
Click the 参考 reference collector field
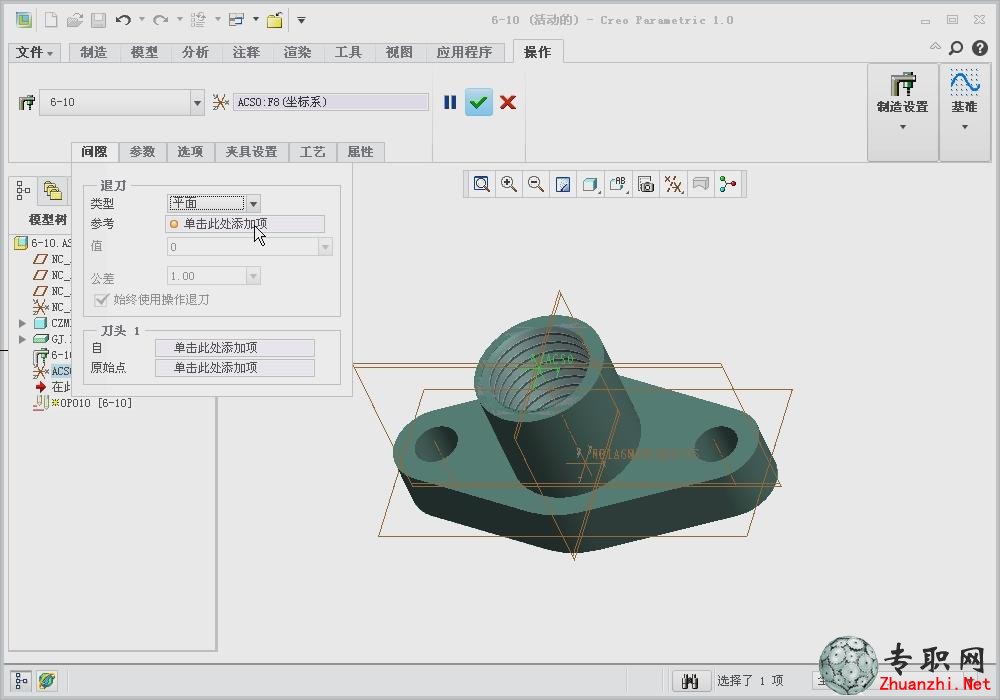pos(245,224)
